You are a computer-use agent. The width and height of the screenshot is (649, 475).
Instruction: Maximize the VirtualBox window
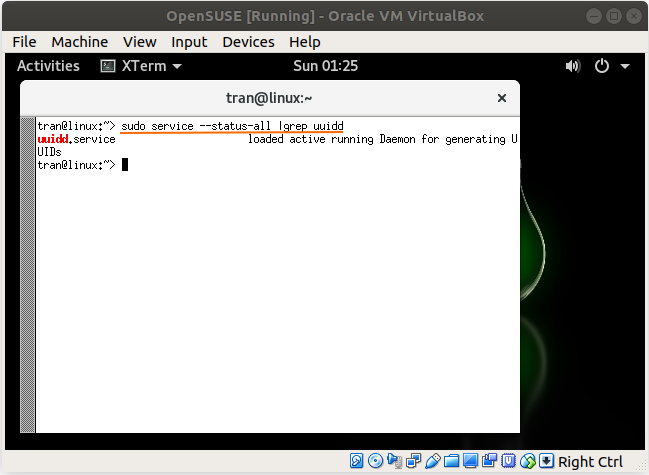[x=614, y=16]
